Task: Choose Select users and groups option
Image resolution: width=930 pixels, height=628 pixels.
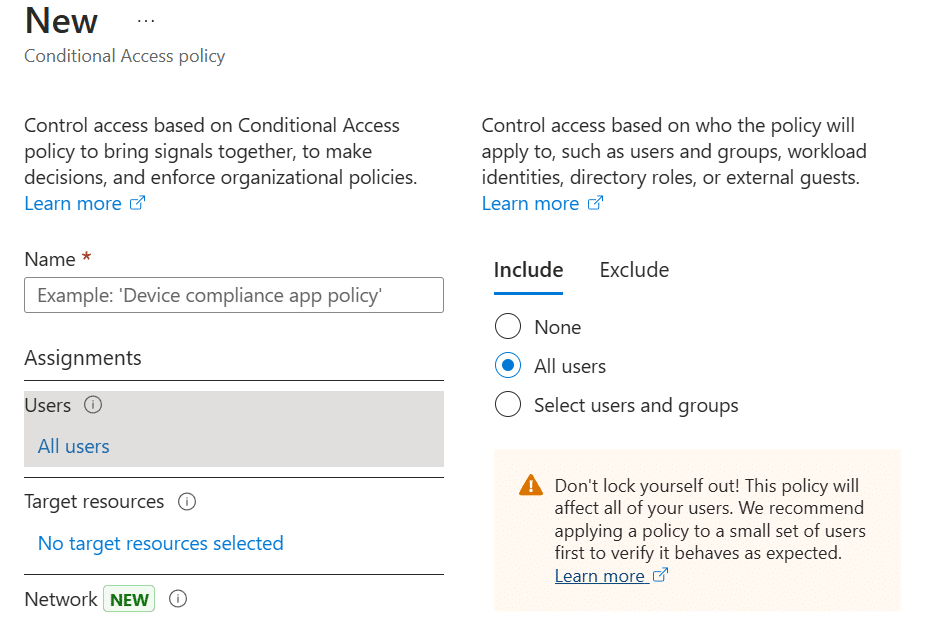Action: [508, 405]
